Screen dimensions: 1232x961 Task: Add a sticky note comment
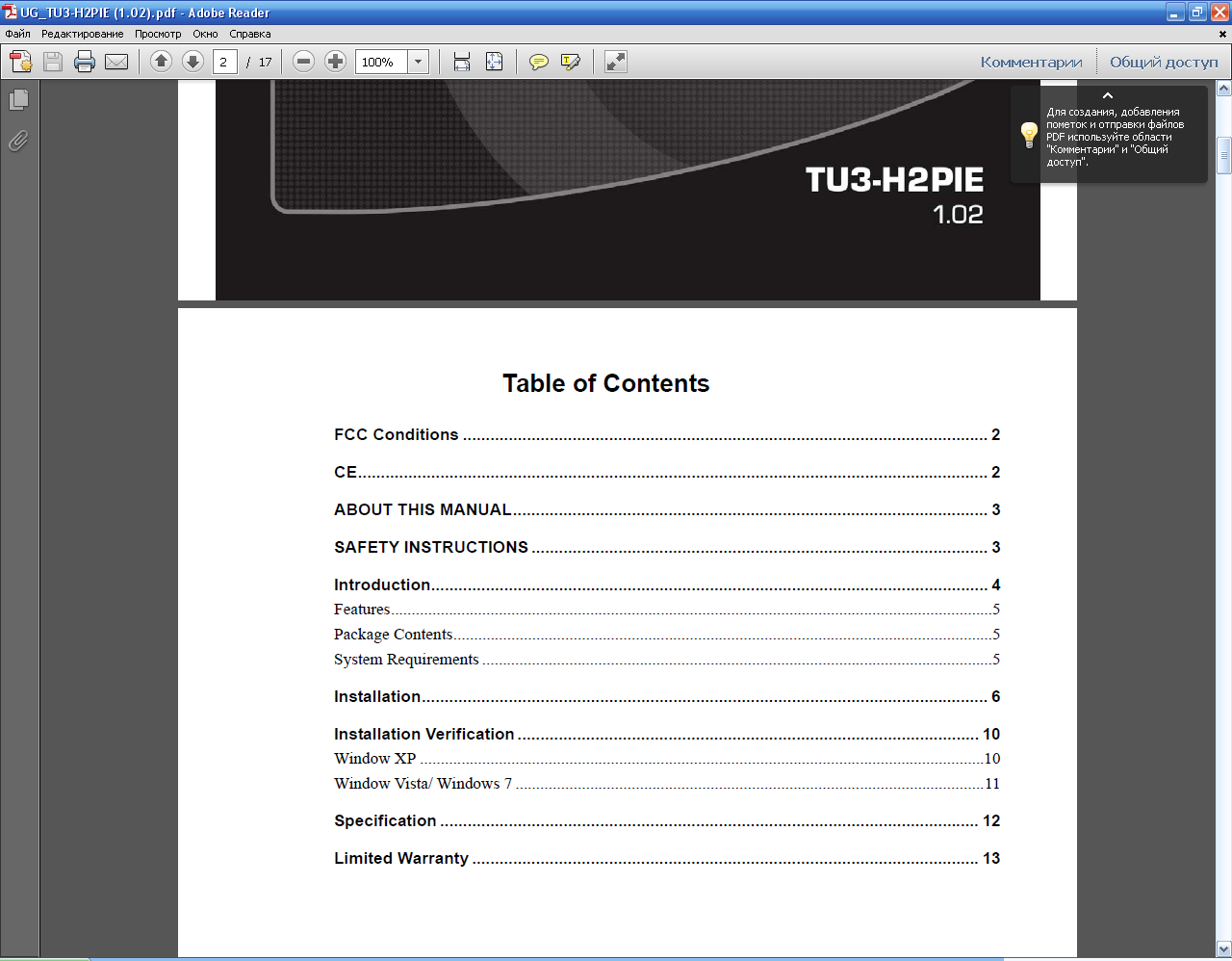tap(539, 63)
